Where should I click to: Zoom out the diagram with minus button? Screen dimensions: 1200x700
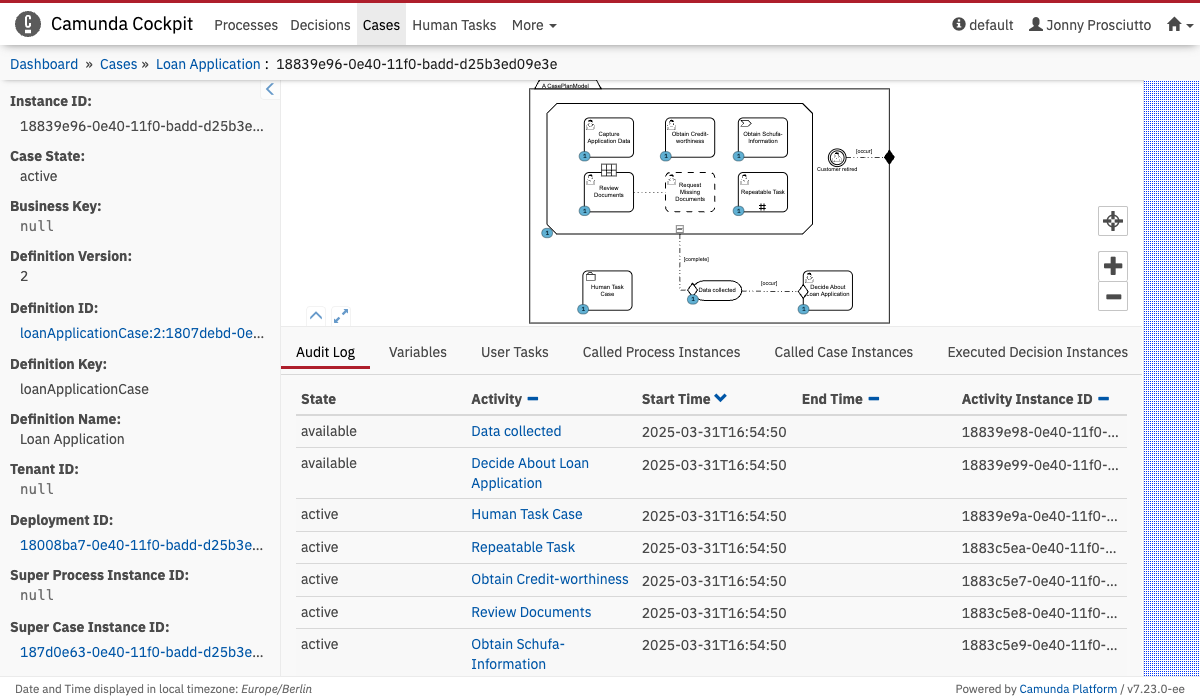1112,296
